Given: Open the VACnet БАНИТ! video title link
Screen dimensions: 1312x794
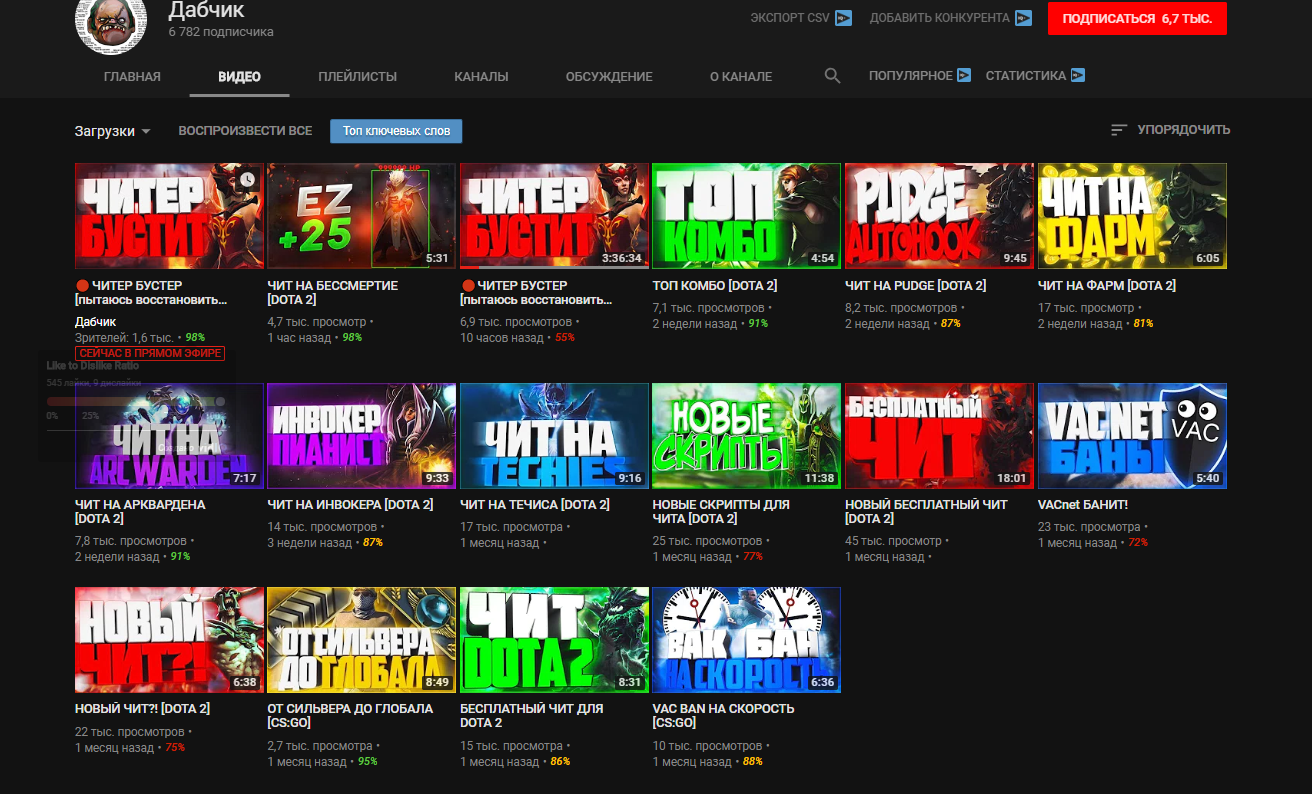Looking at the screenshot, I should tap(1082, 505).
